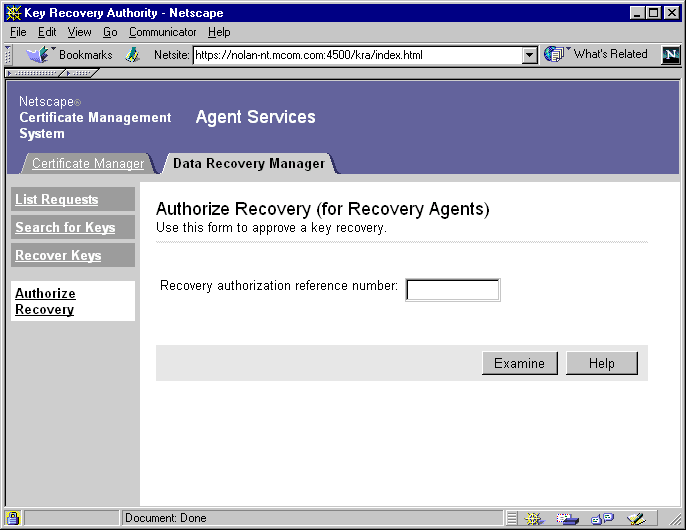Image resolution: width=686 pixels, height=530 pixels.
Task: Maximize the Netscape window
Action: click(653, 13)
